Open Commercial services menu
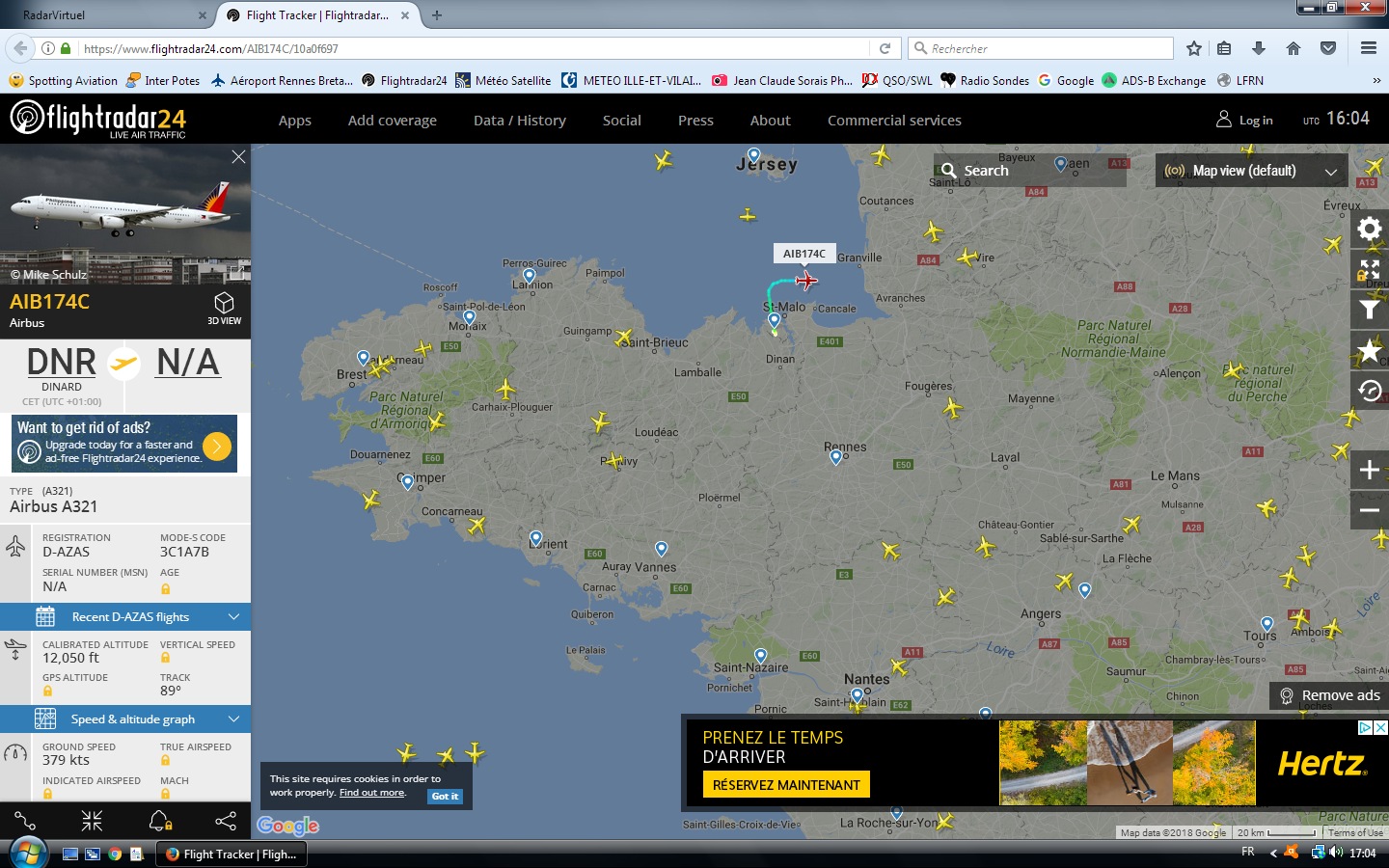 pyautogui.click(x=894, y=121)
